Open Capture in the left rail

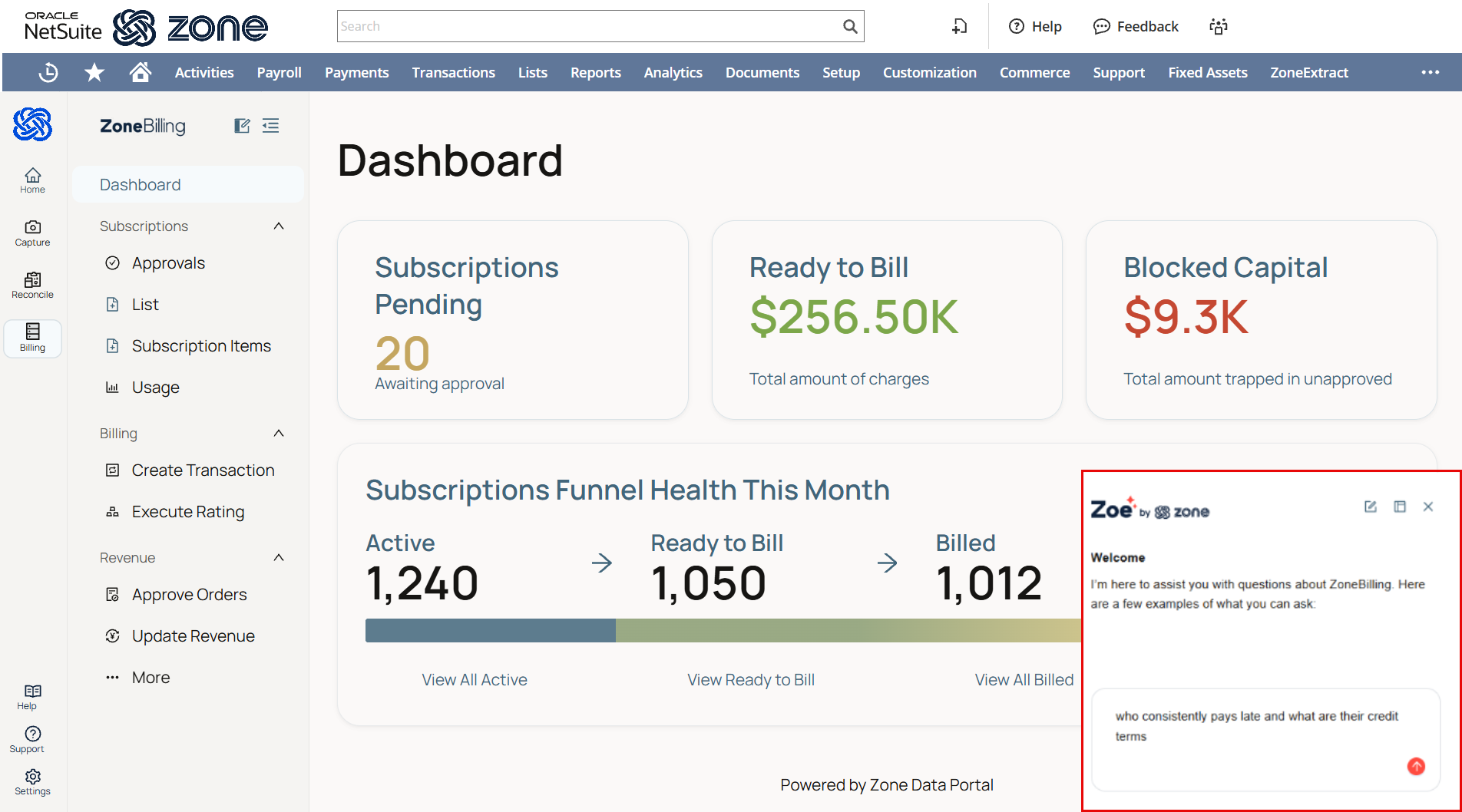32,233
